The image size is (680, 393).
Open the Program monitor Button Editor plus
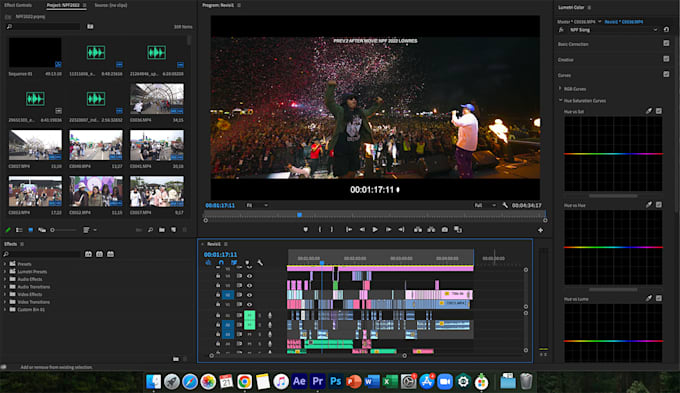(540, 230)
